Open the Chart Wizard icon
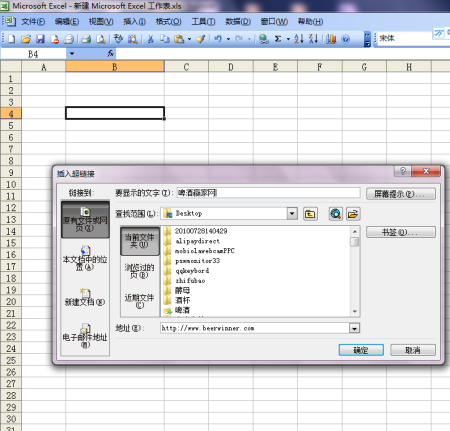This screenshot has width=450, height=431. pos(331,39)
